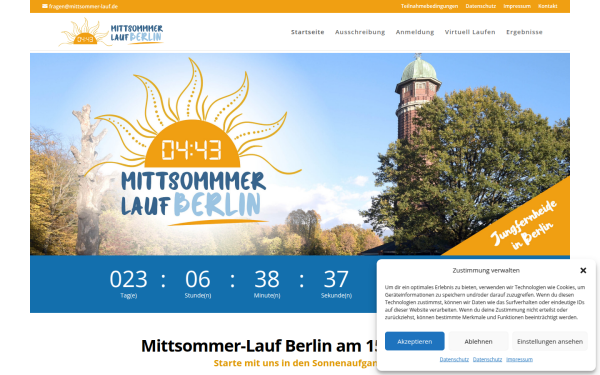Screen dimensions: 600x375
Task: Click the Stunde(n) countdown label
Action: tap(198, 296)
